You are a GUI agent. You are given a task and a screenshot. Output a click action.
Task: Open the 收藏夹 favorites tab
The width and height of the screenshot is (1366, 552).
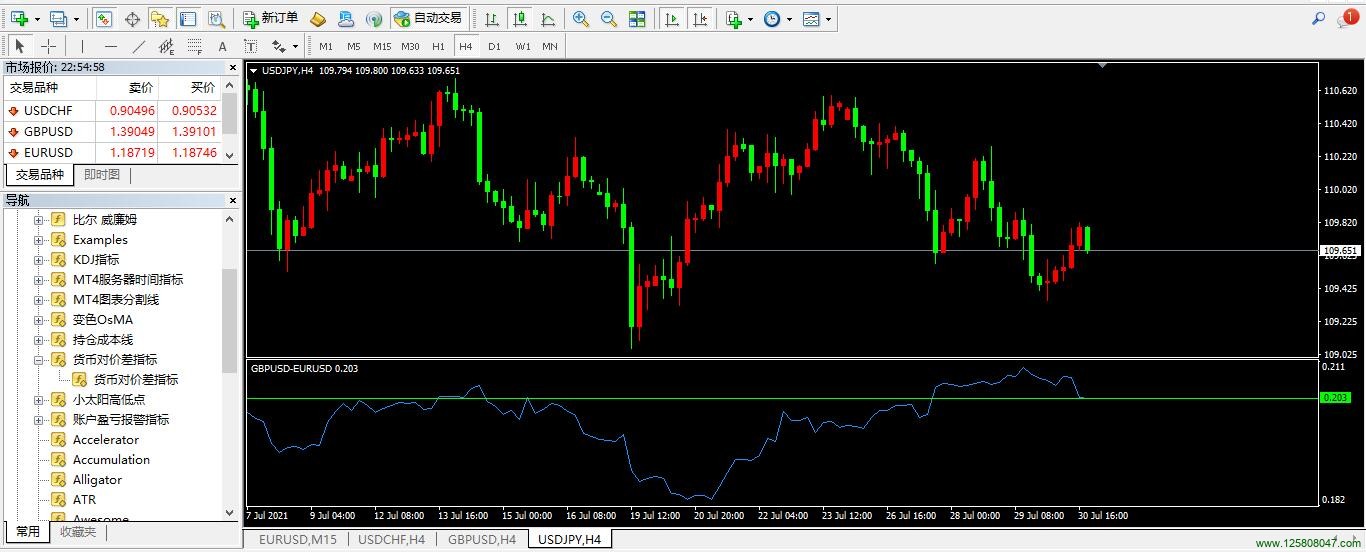tap(77, 532)
